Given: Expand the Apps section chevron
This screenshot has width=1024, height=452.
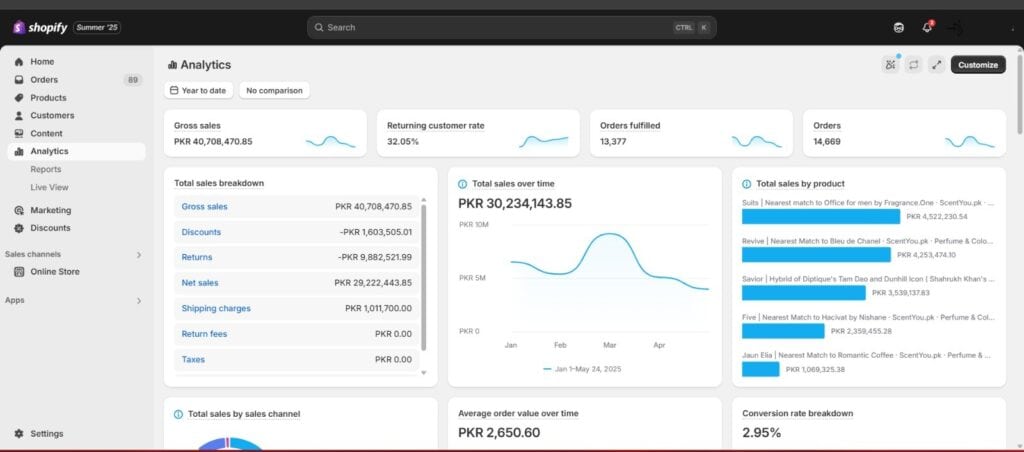Looking at the screenshot, I should 139,301.
